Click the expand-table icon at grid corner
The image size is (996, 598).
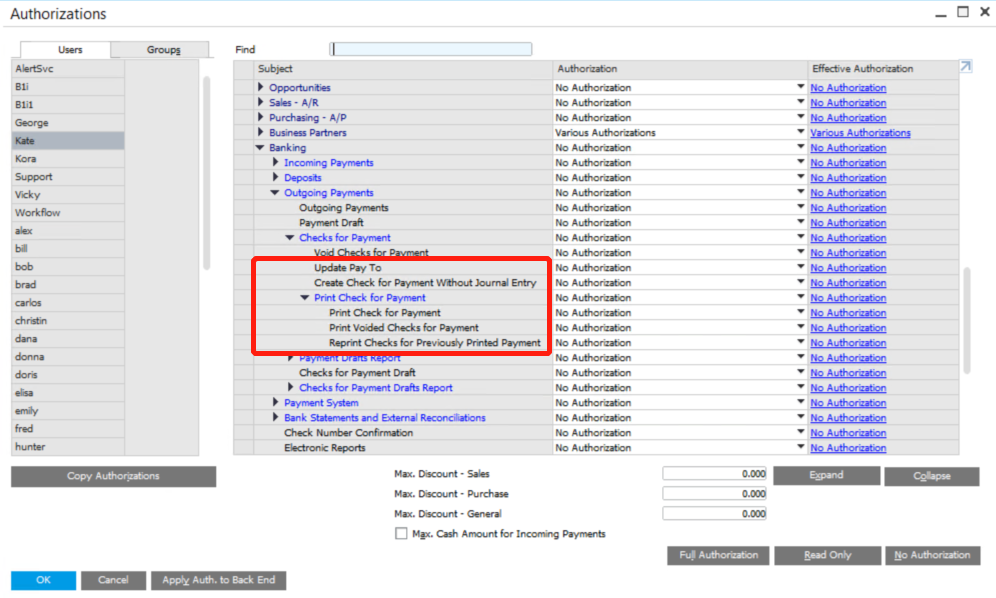click(x=965, y=67)
